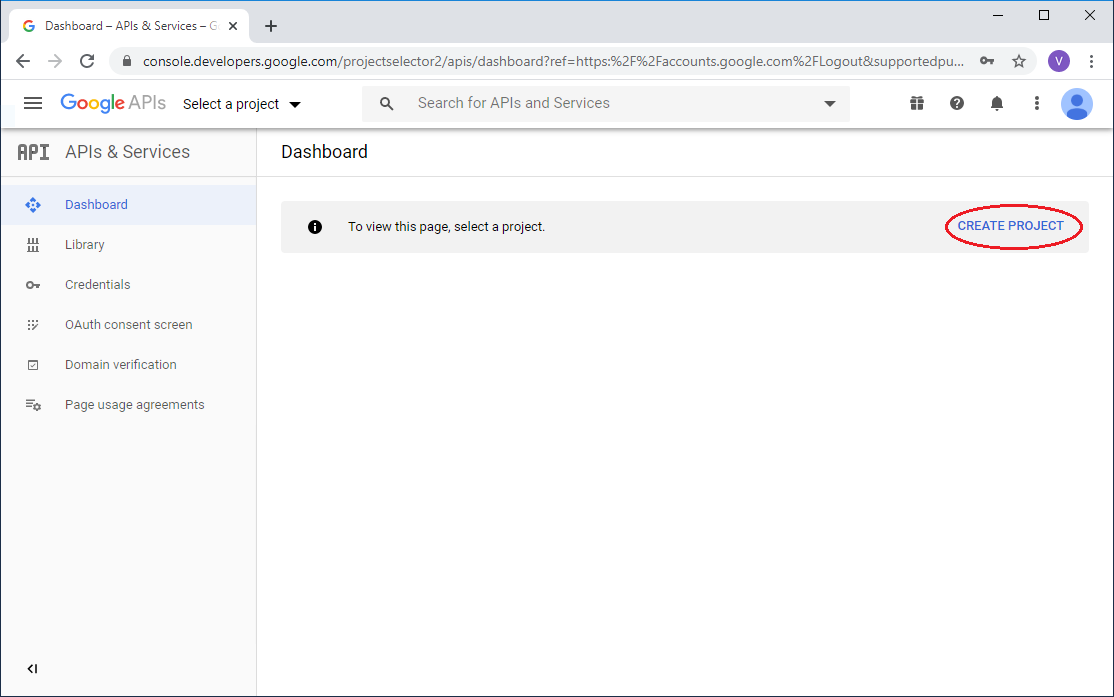Open the Select a project dropdown
Image resolution: width=1114 pixels, height=697 pixels.
pyautogui.click(x=242, y=104)
